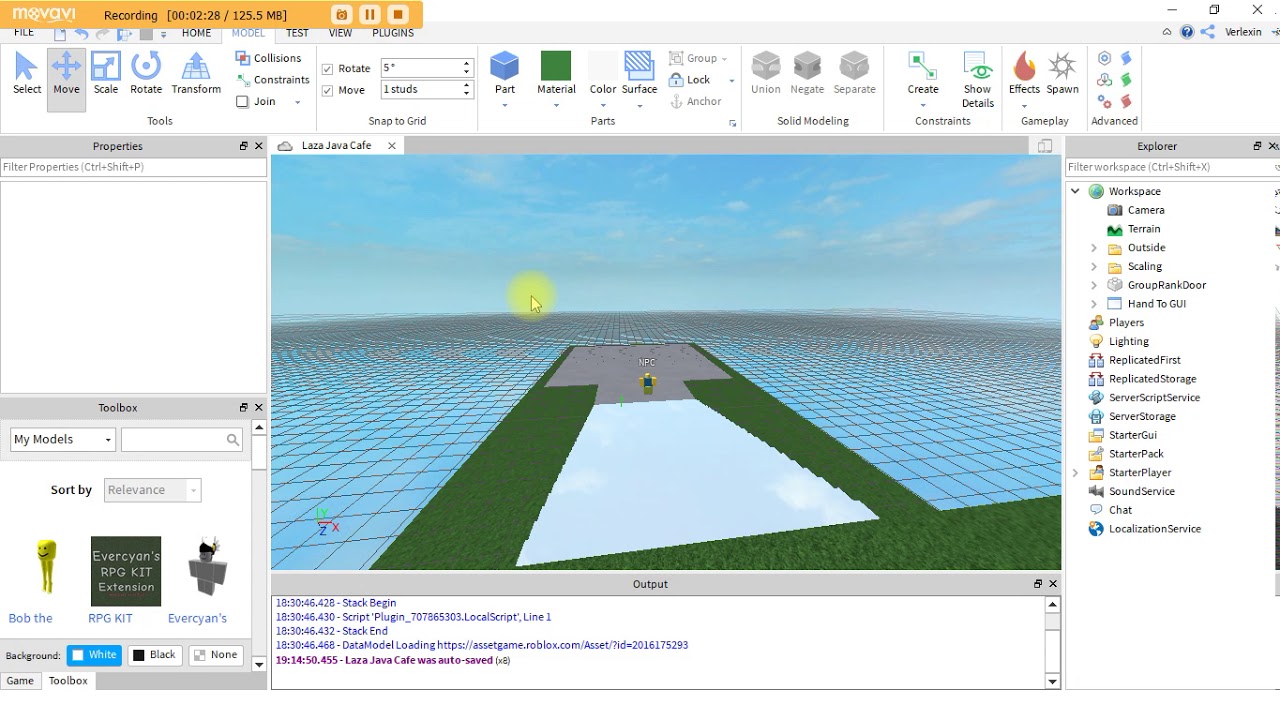The width and height of the screenshot is (1280, 720).
Task: Click the share icon next to Verlexin
Action: click(x=1208, y=32)
